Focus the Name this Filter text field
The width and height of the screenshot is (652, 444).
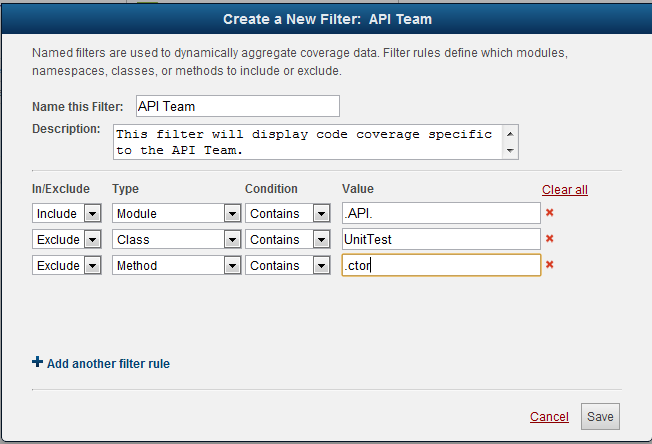pos(236,106)
